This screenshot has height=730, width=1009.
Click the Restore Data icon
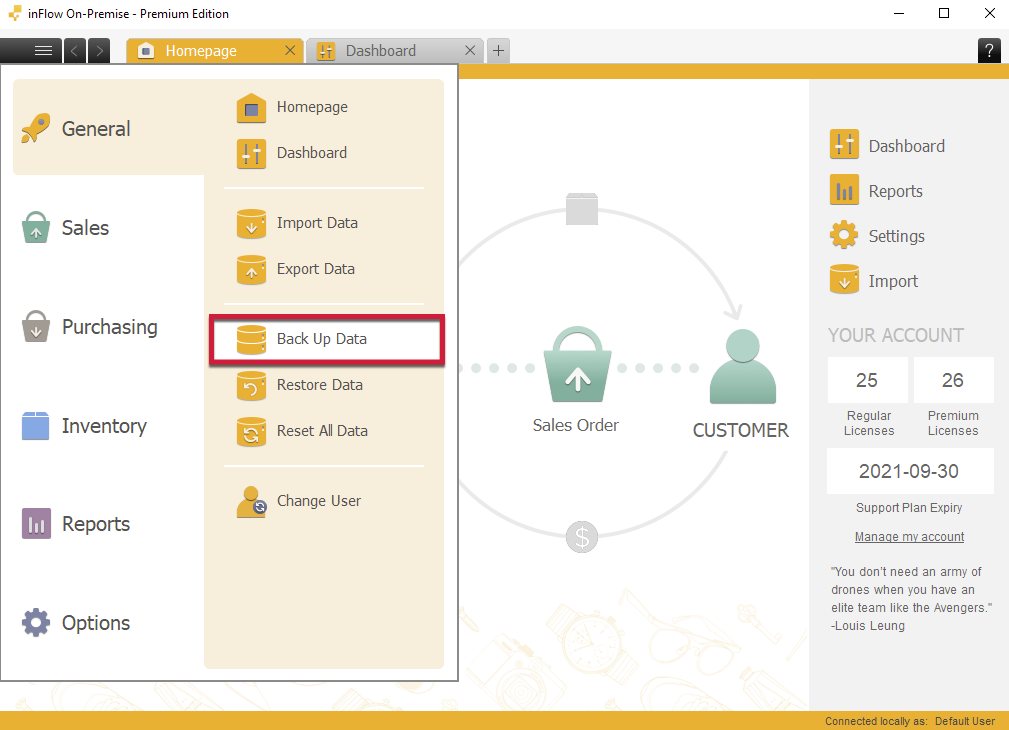[251, 386]
